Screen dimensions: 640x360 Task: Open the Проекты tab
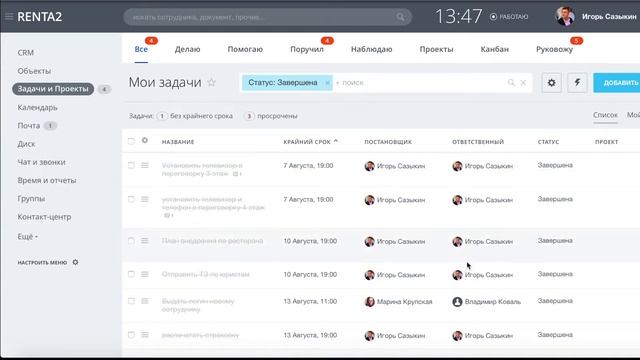(x=436, y=49)
